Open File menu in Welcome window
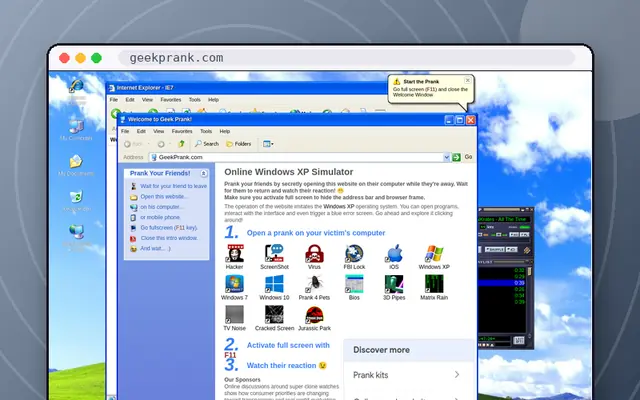This screenshot has height=400, width=640. pos(125,131)
